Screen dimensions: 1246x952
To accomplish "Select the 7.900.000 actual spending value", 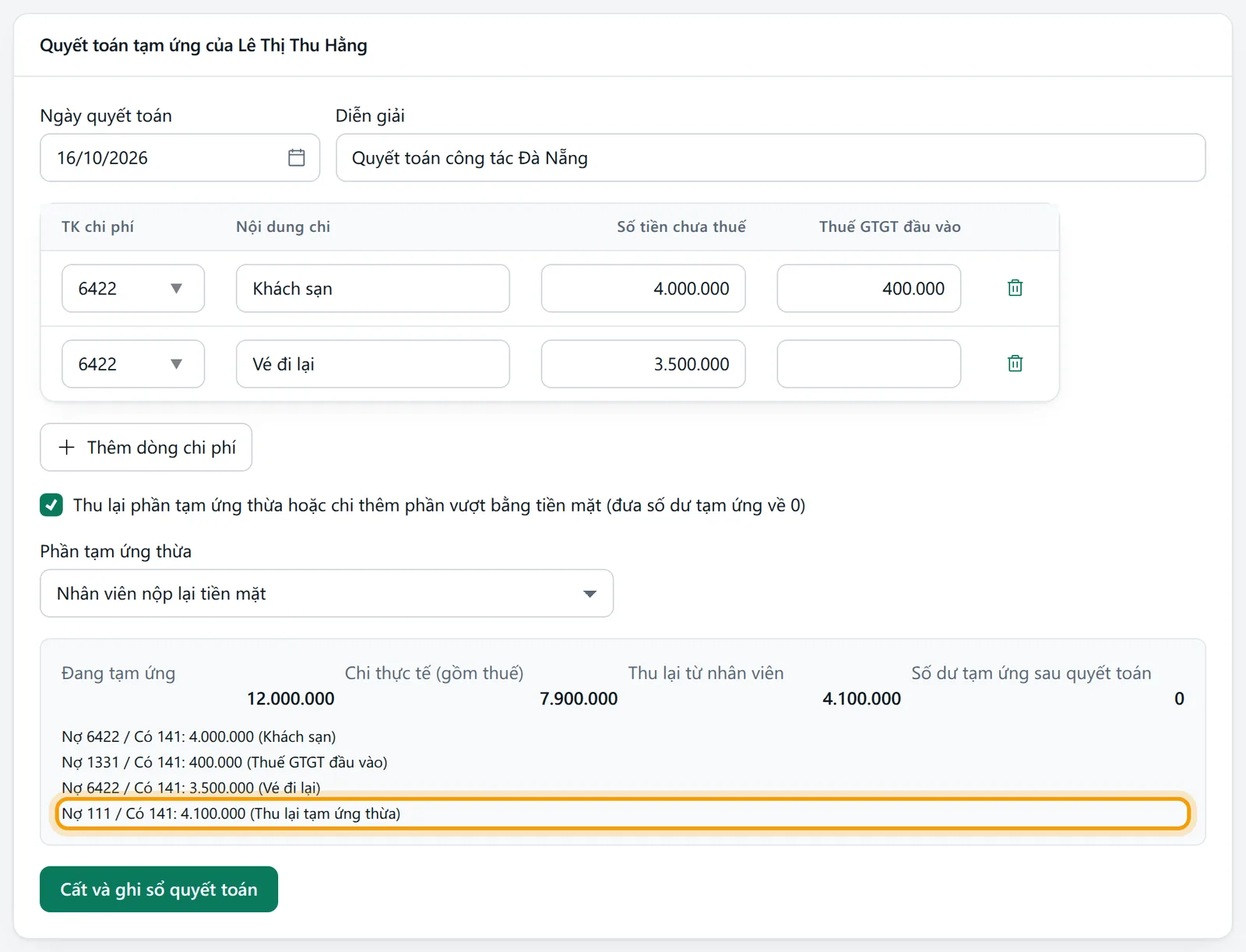I will coord(579,699).
